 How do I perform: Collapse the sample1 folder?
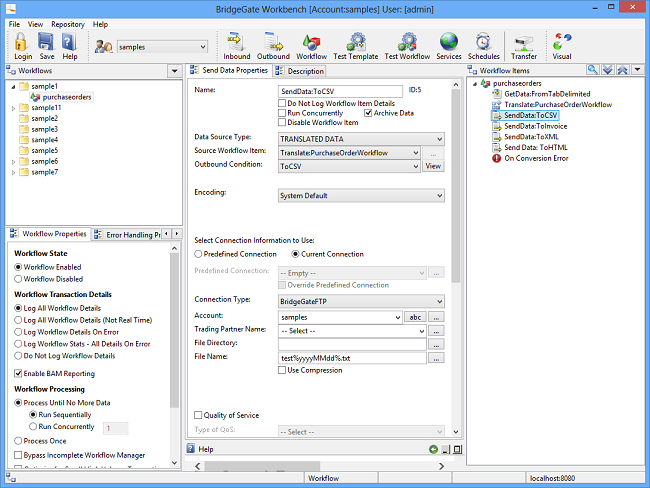(13, 87)
